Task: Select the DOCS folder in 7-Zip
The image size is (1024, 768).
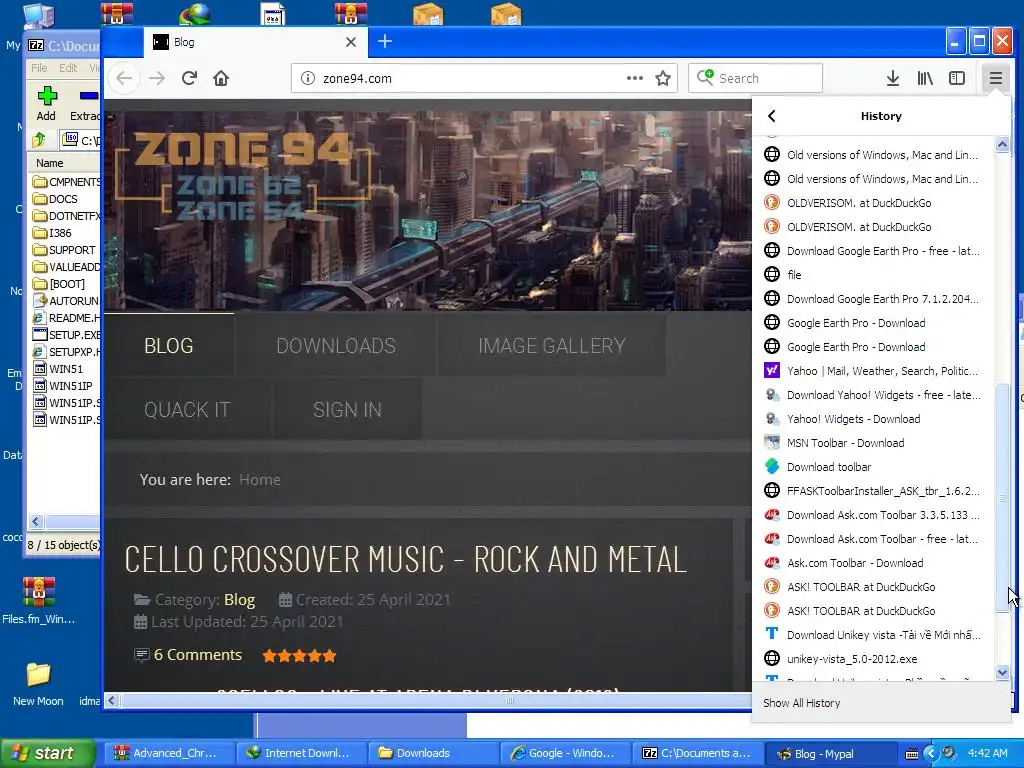Action: (x=63, y=199)
